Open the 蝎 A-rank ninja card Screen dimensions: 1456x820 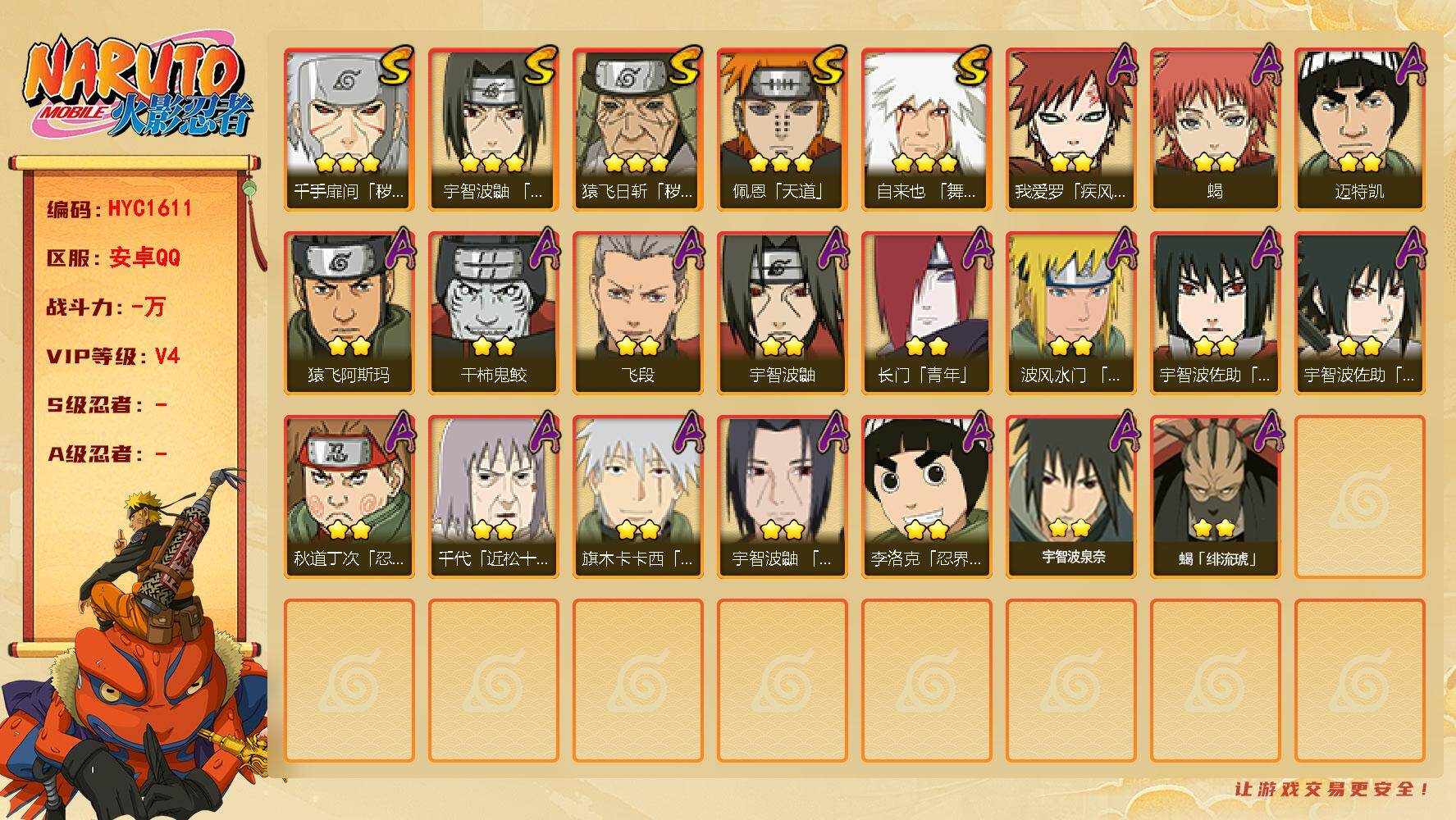tap(1215, 130)
